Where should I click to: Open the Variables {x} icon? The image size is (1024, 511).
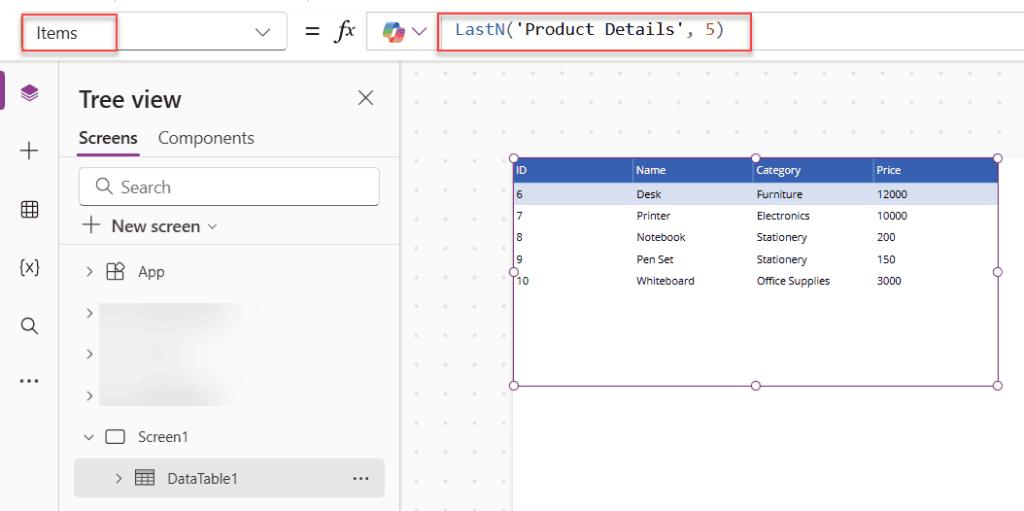point(29,267)
